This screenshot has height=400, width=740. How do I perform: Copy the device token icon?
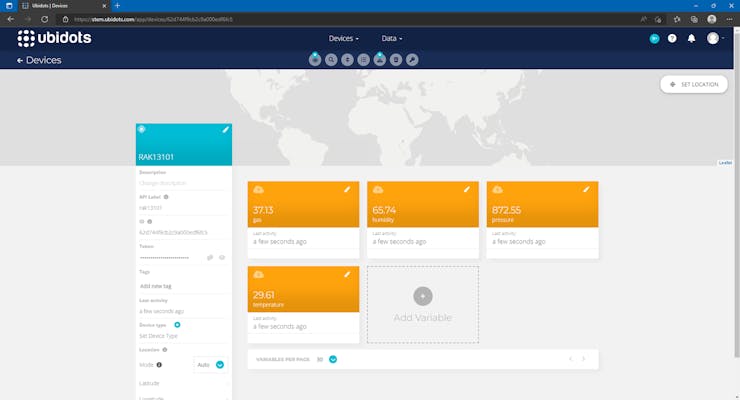point(210,258)
